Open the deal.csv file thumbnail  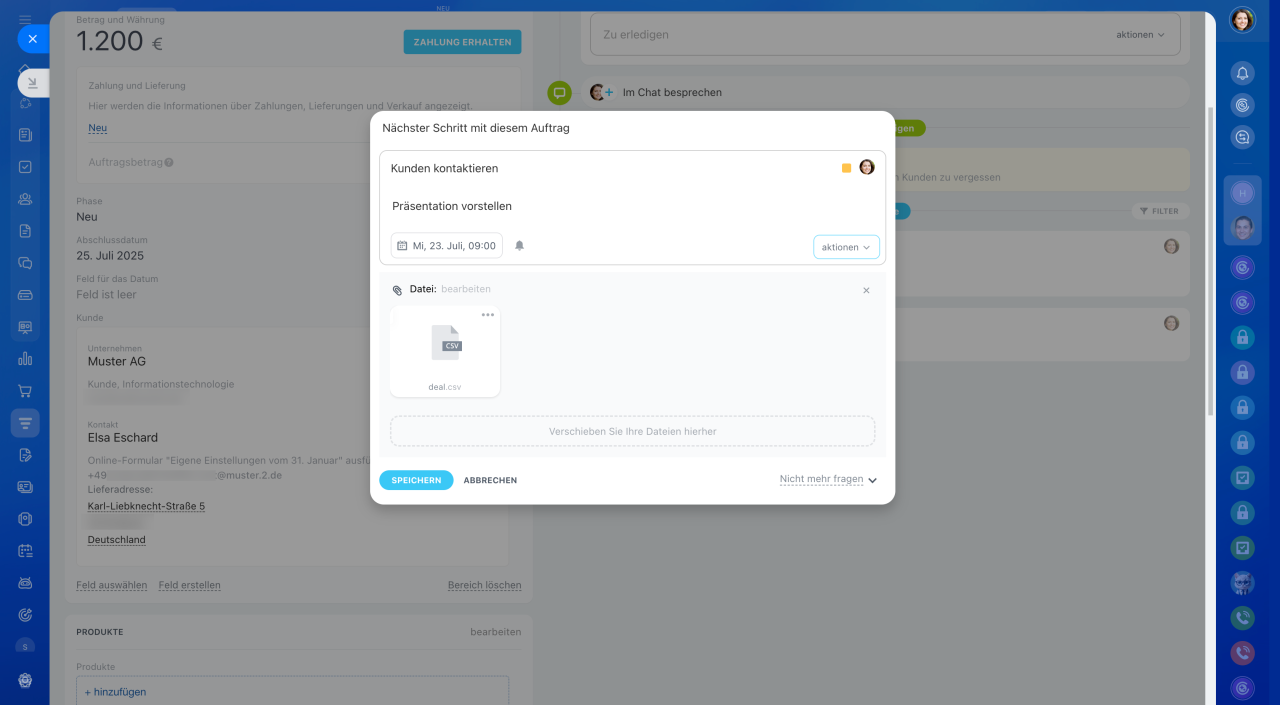445,351
